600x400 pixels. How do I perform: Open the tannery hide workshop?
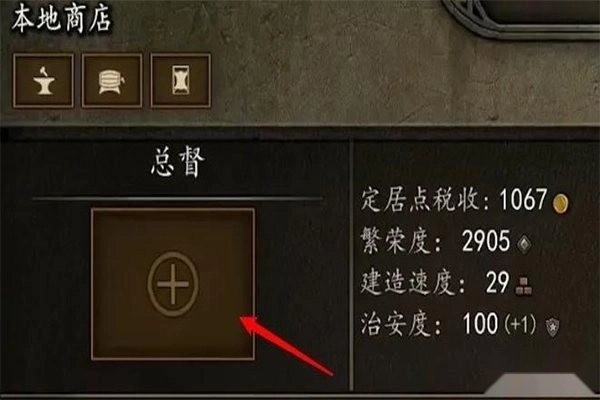click(181, 80)
